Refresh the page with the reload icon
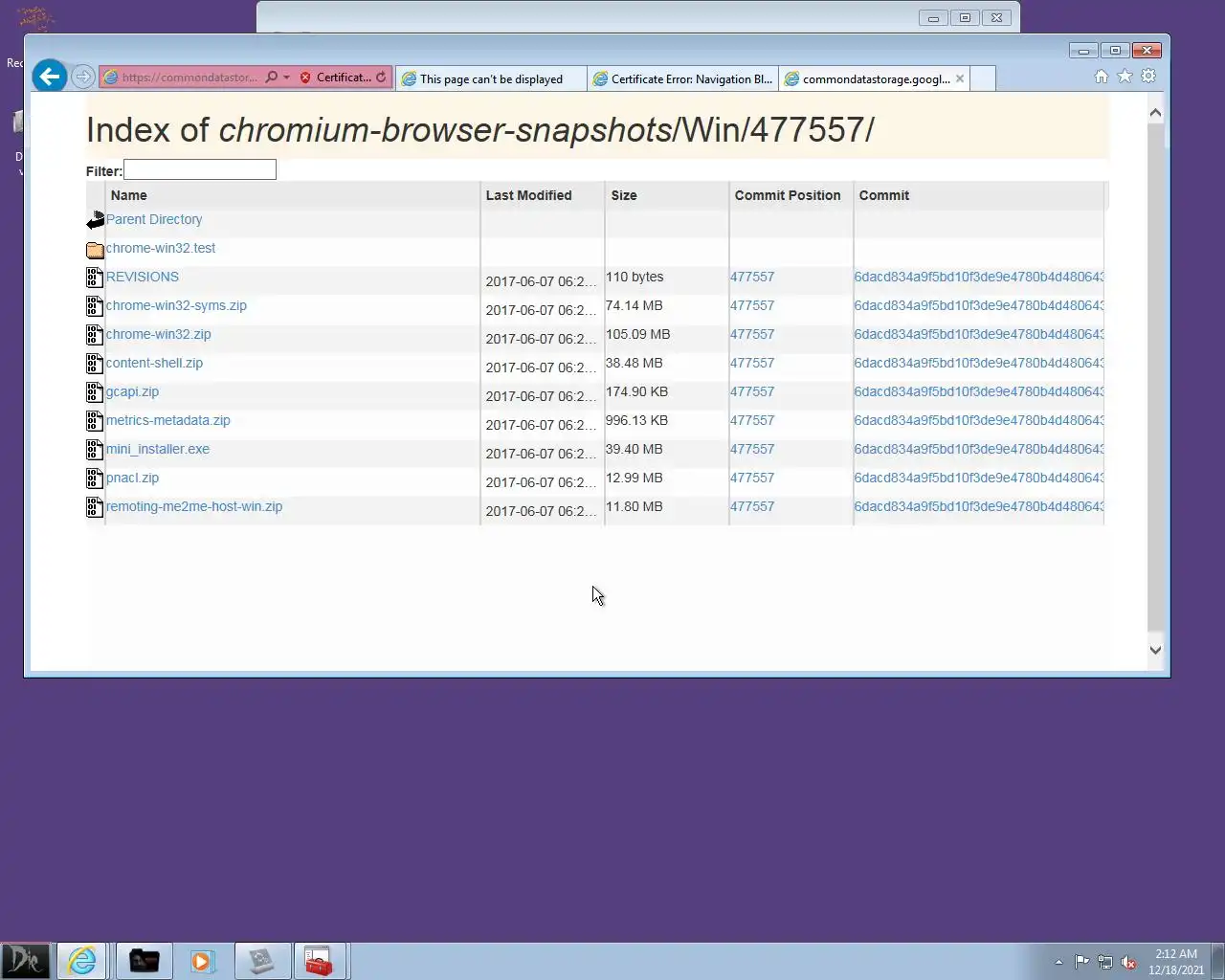 381,78
